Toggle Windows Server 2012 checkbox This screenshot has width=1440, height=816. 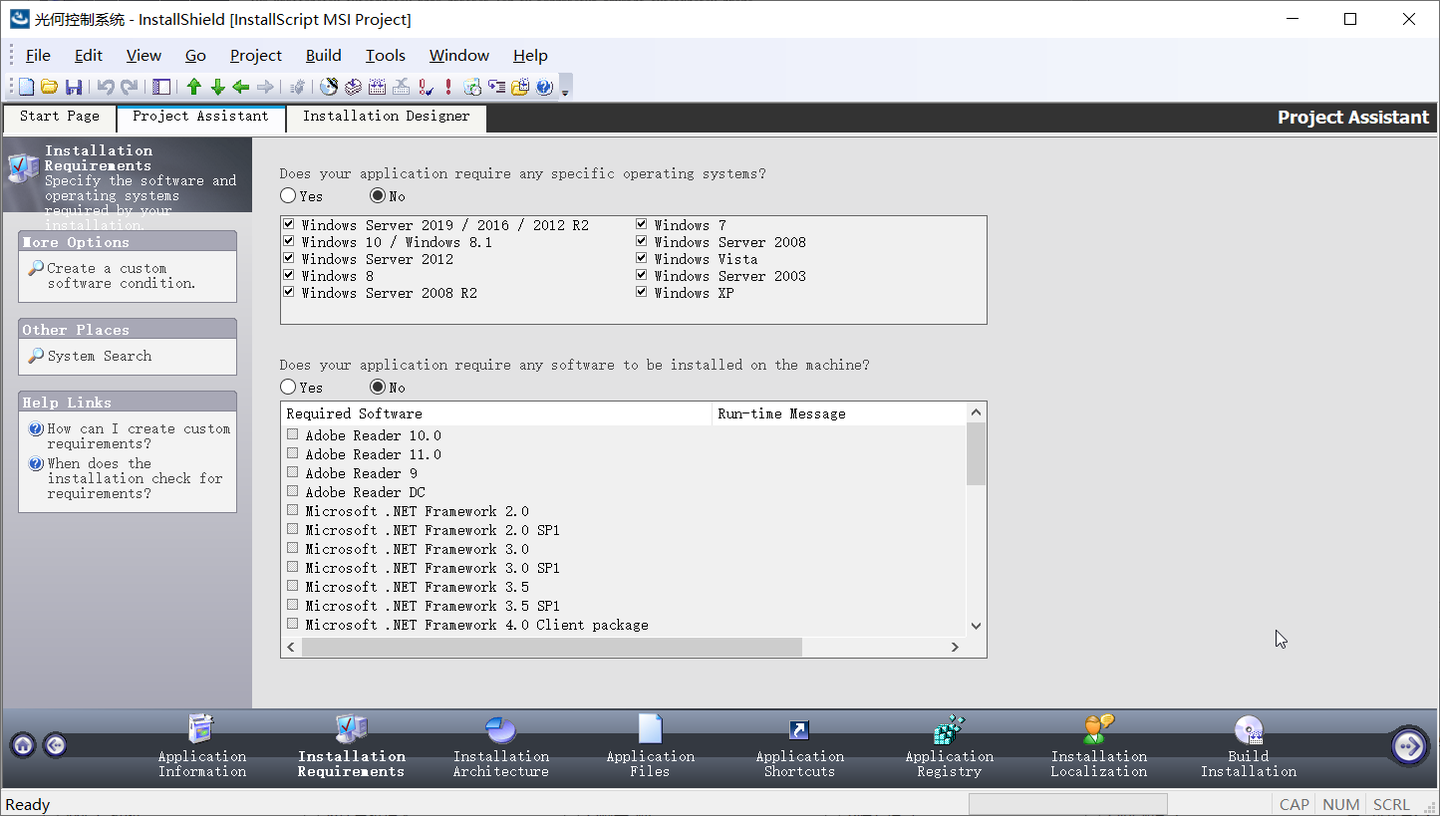(x=289, y=259)
